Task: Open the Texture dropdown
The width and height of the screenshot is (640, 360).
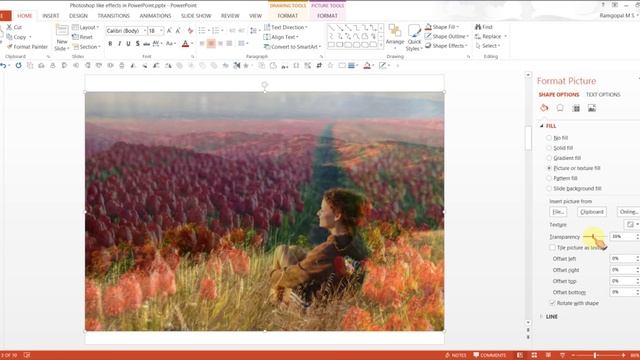Action: coord(631,224)
